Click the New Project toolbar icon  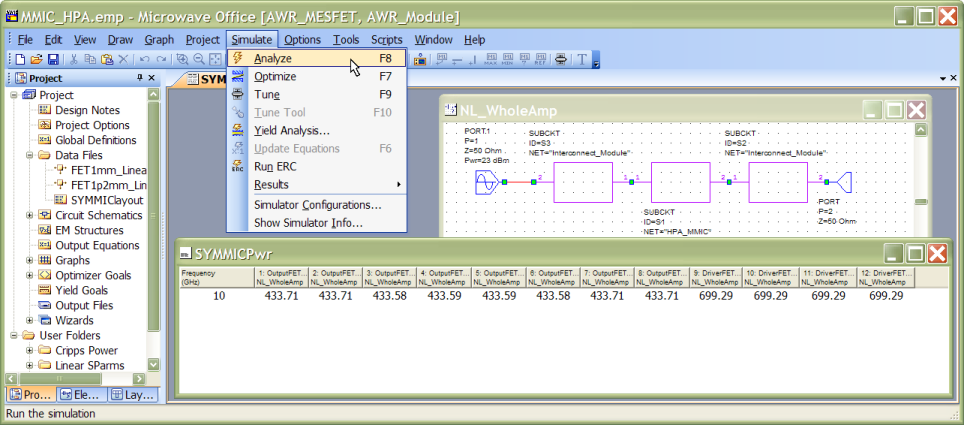coord(21,60)
